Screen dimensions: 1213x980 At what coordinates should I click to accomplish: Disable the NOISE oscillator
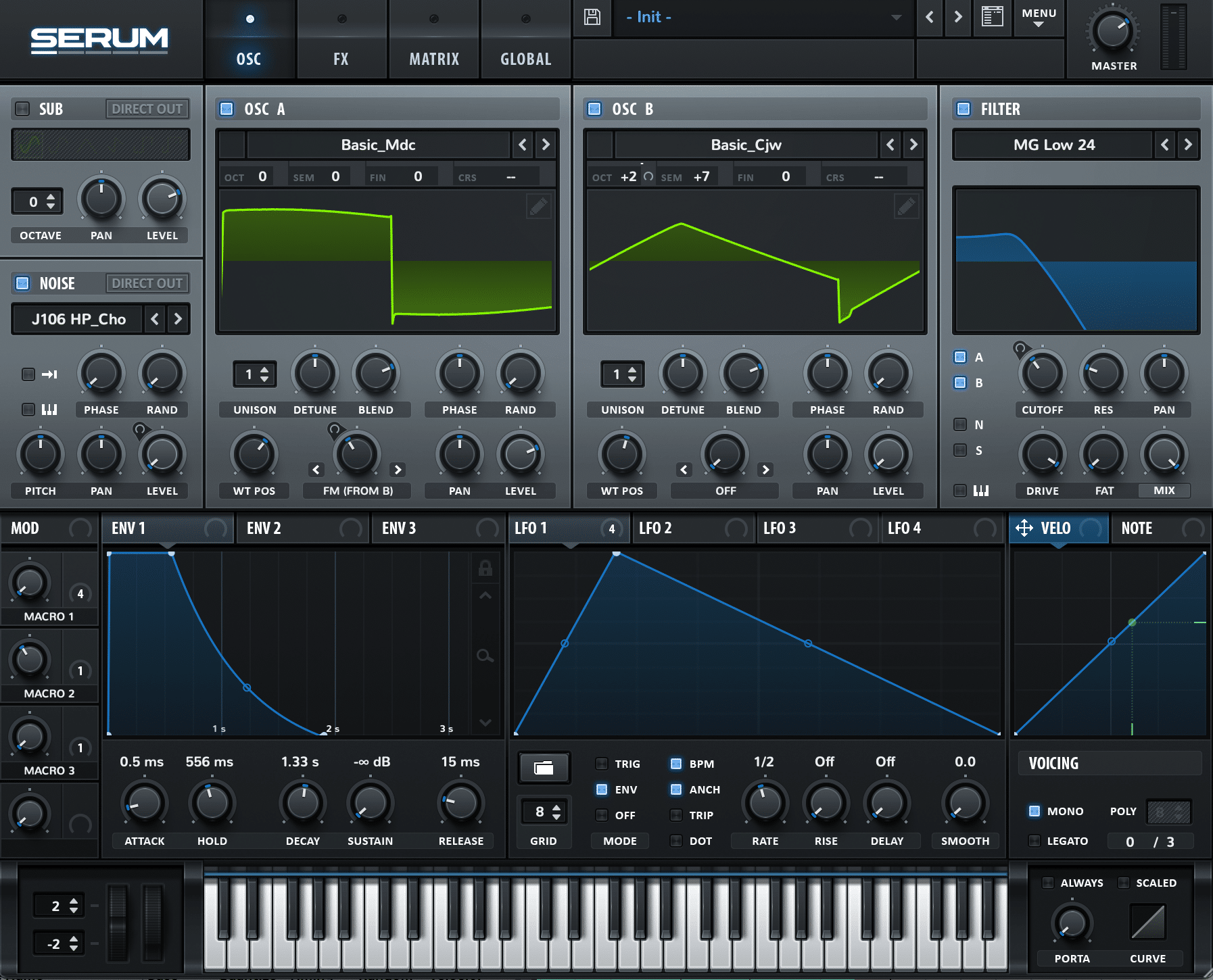(23, 283)
